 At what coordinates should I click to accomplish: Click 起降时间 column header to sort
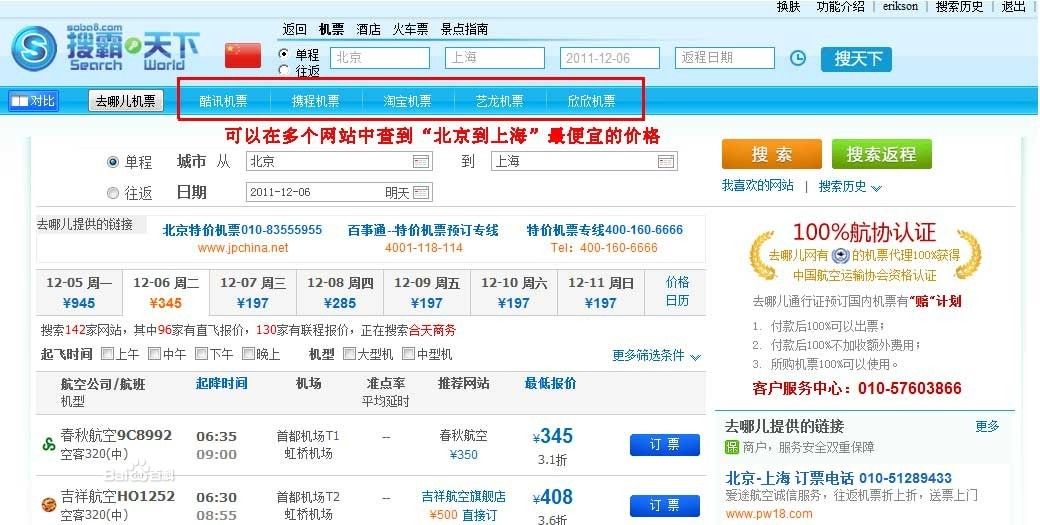pyautogui.click(x=222, y=383)
